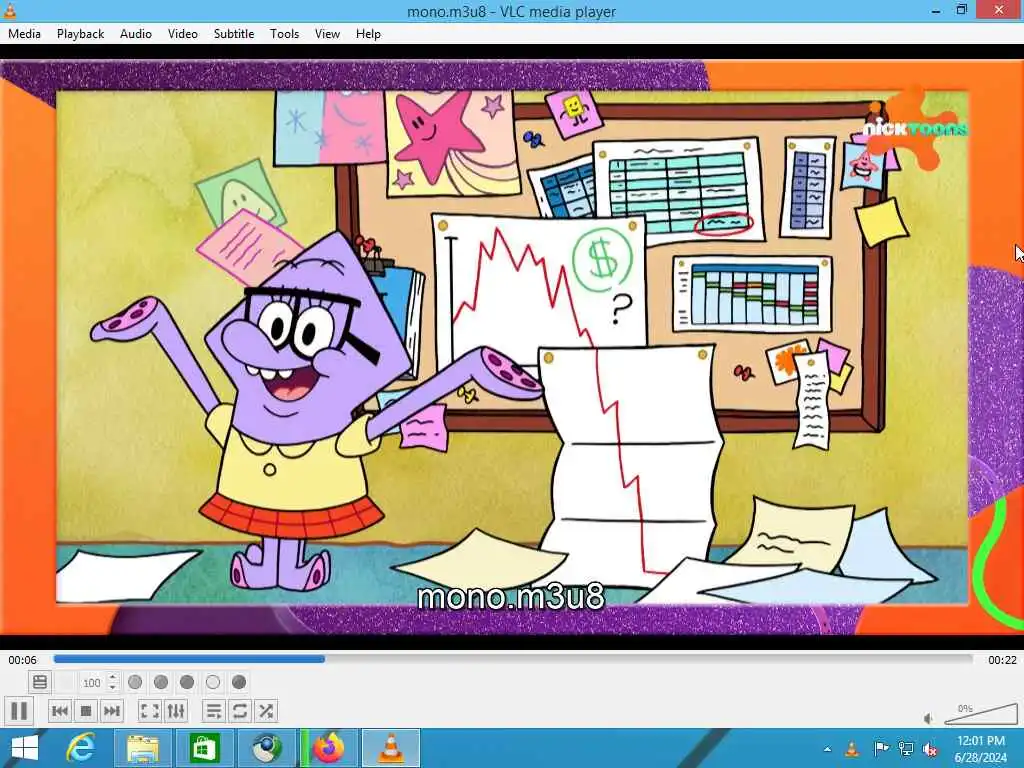
Task: Click the VLC cone icon in title bar
Action: (x=10, y=10)
